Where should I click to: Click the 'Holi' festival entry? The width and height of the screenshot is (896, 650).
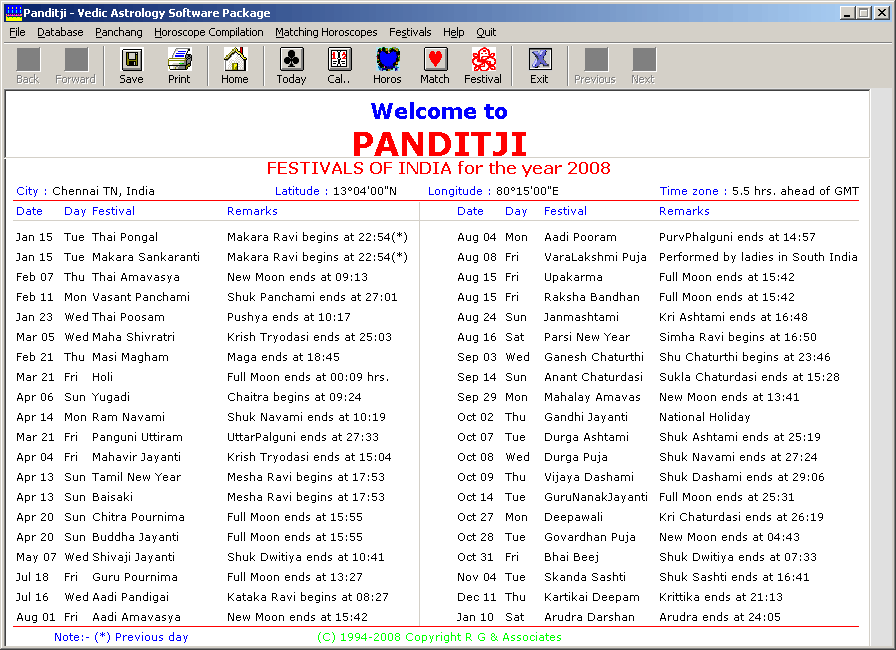102,377
